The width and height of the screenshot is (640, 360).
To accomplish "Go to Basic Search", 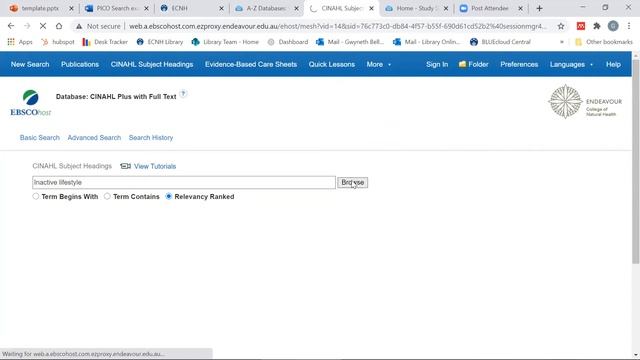I will click(x=40, y=138).
